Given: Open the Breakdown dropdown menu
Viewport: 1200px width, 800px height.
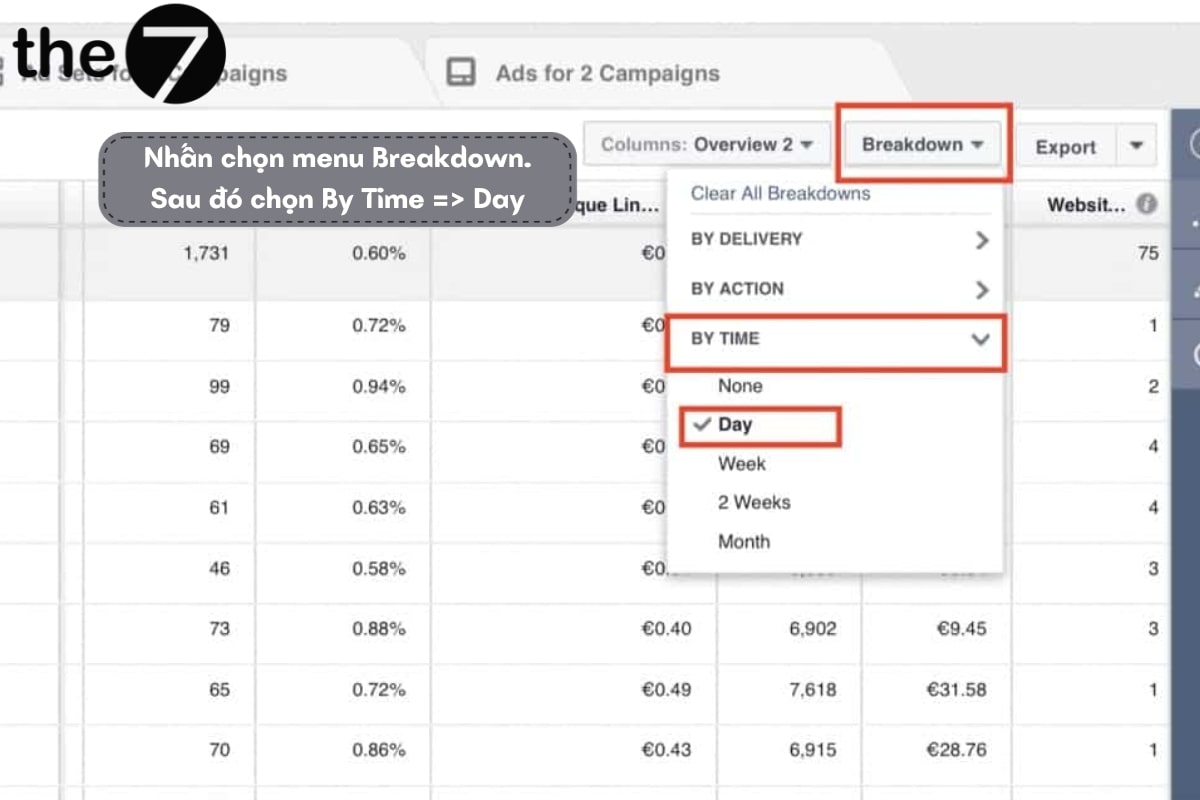Looking at the screenshot, I should click(x=923, y=145).
